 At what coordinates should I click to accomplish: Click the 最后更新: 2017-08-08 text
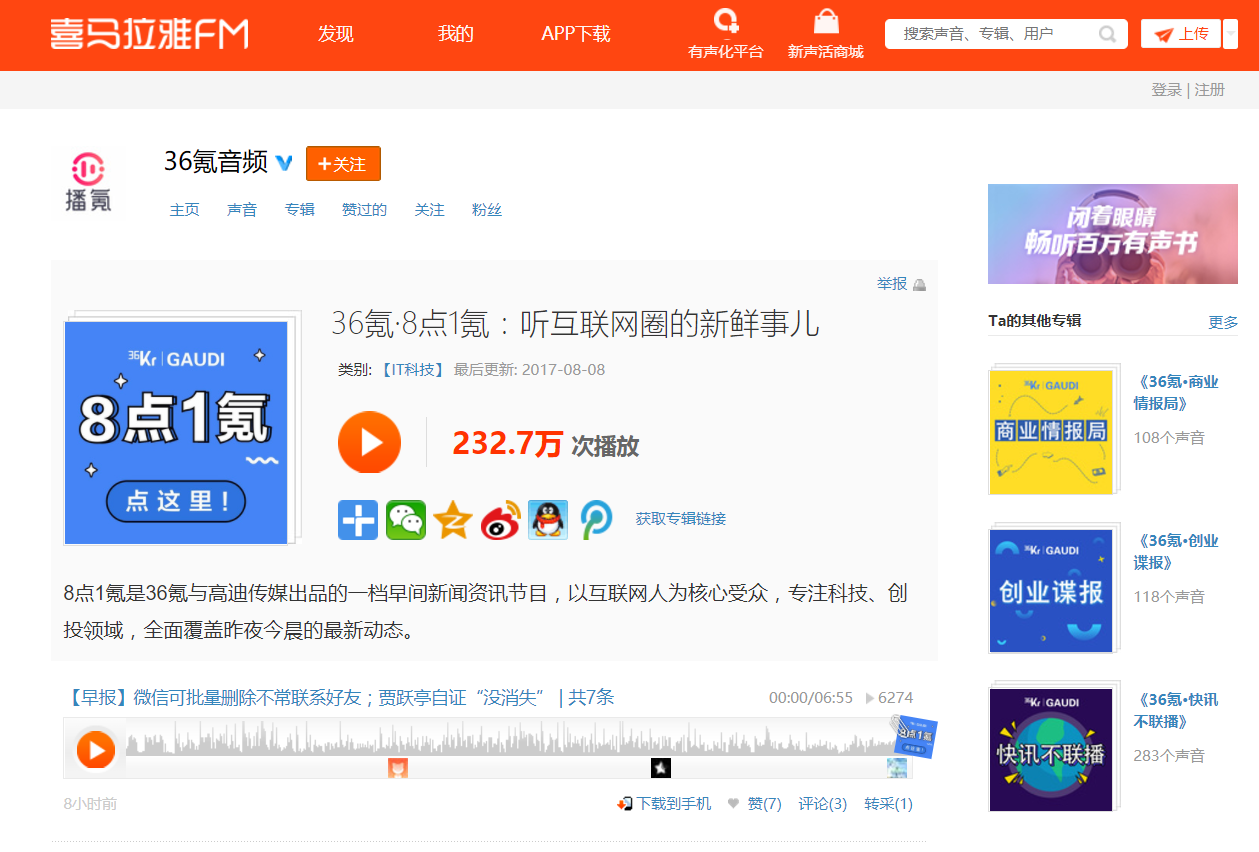tap(530, 370)
